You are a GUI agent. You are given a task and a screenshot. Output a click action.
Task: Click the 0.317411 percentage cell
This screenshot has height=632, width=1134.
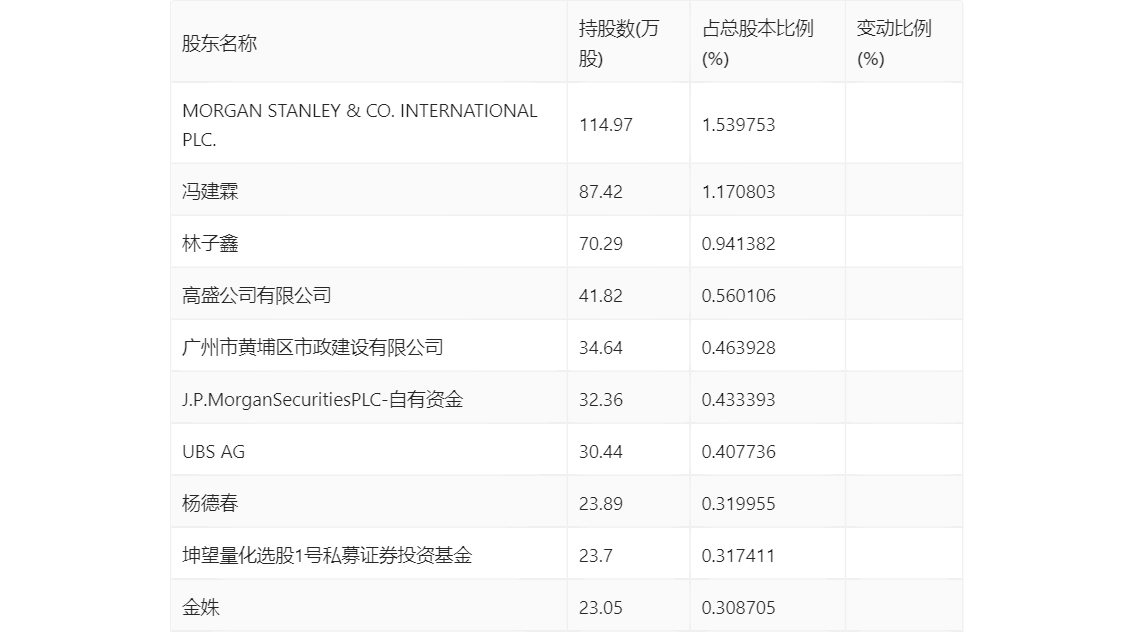click(x=738, y=556)
